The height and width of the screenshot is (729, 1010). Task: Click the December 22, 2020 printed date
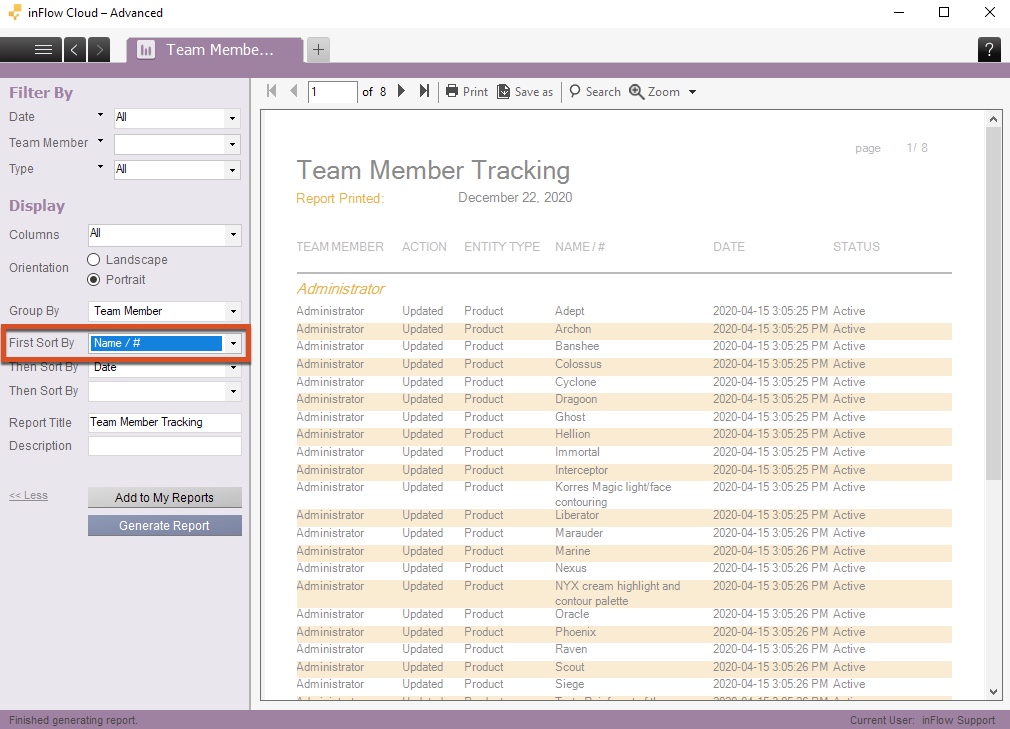coord(515,198)
